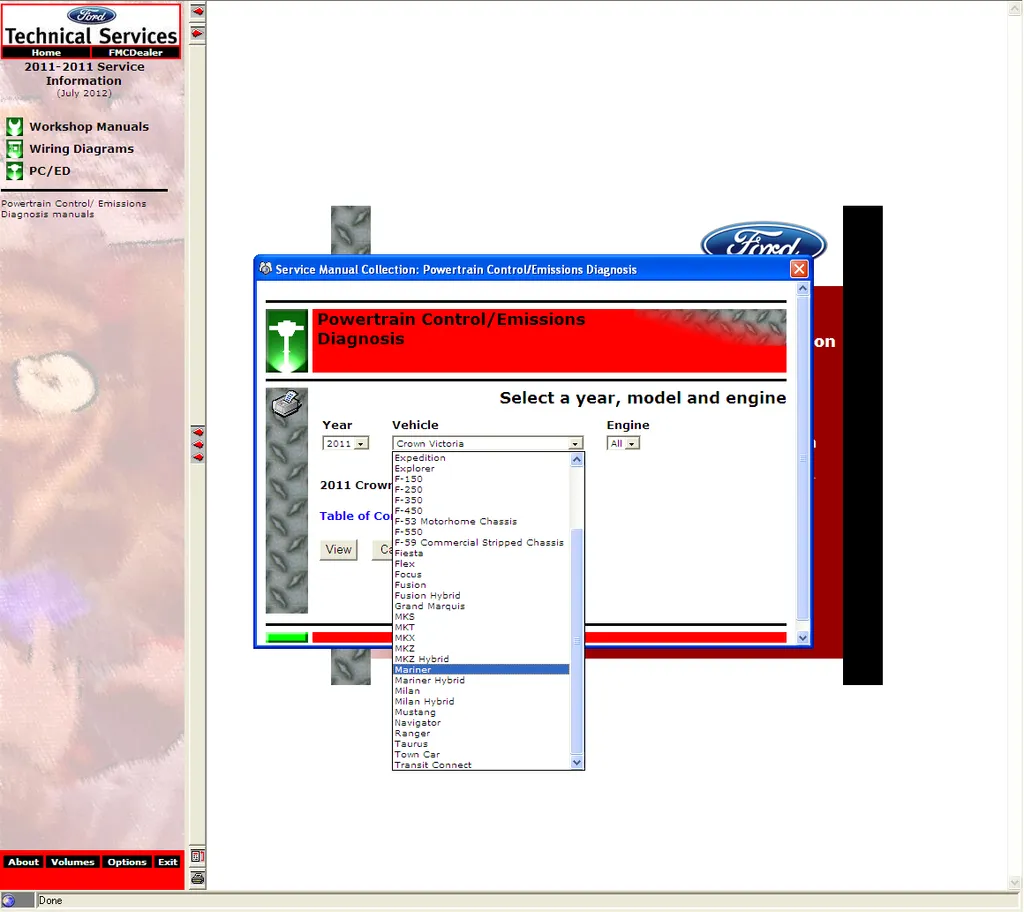
Task: Choose Flex from the vehicle list
Action: pos(481,564)
